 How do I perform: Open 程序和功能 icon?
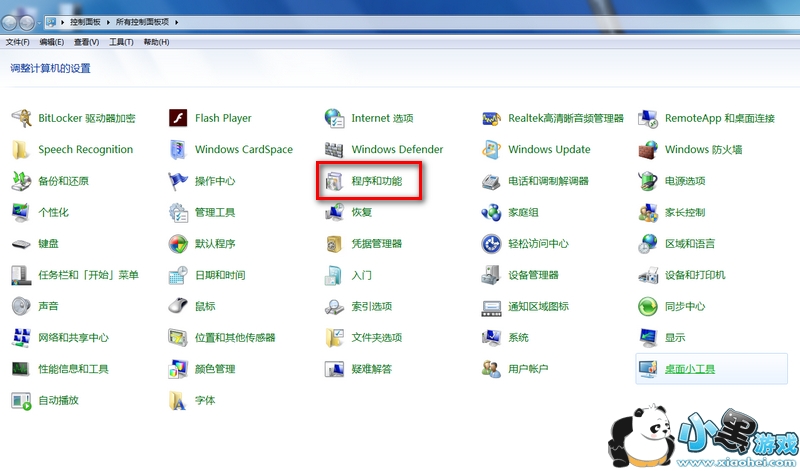[x=335, y=181]
